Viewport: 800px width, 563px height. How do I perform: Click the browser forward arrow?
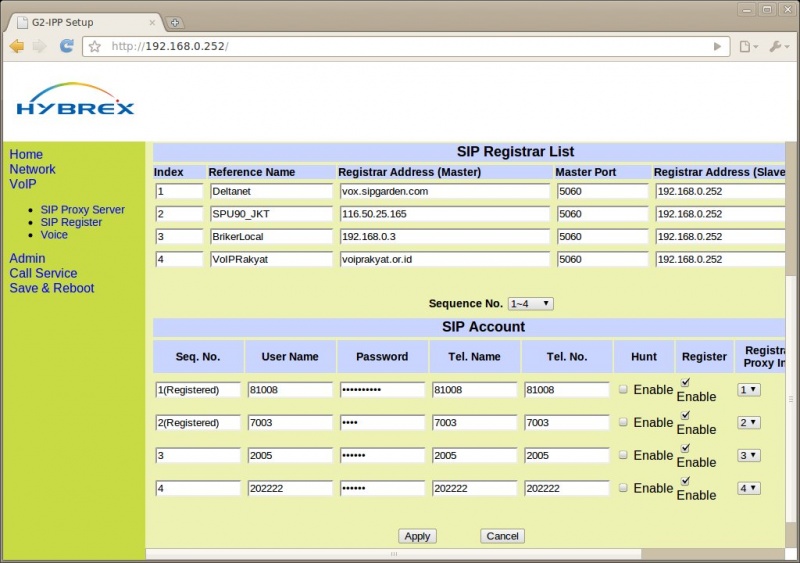pos(39,46)
